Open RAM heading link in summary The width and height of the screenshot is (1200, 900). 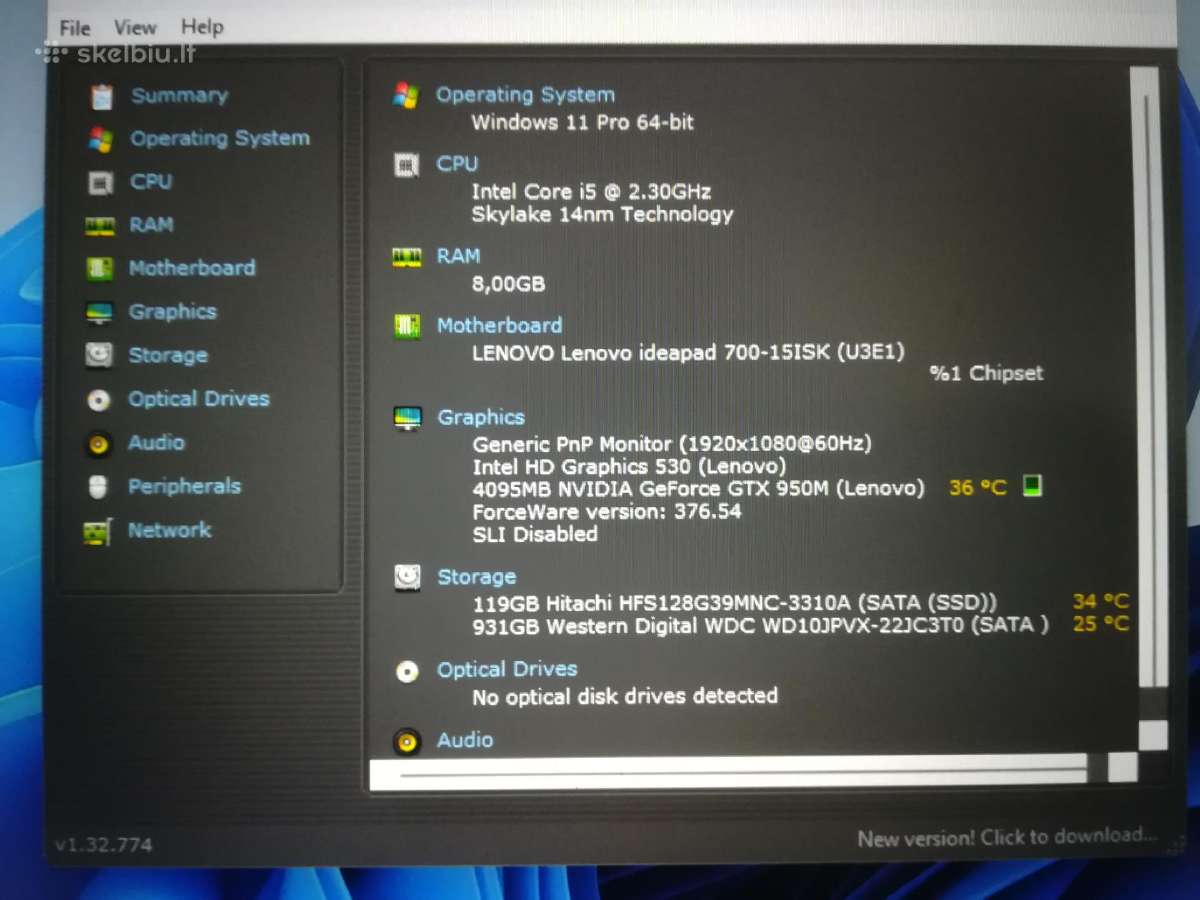point(458,256)
